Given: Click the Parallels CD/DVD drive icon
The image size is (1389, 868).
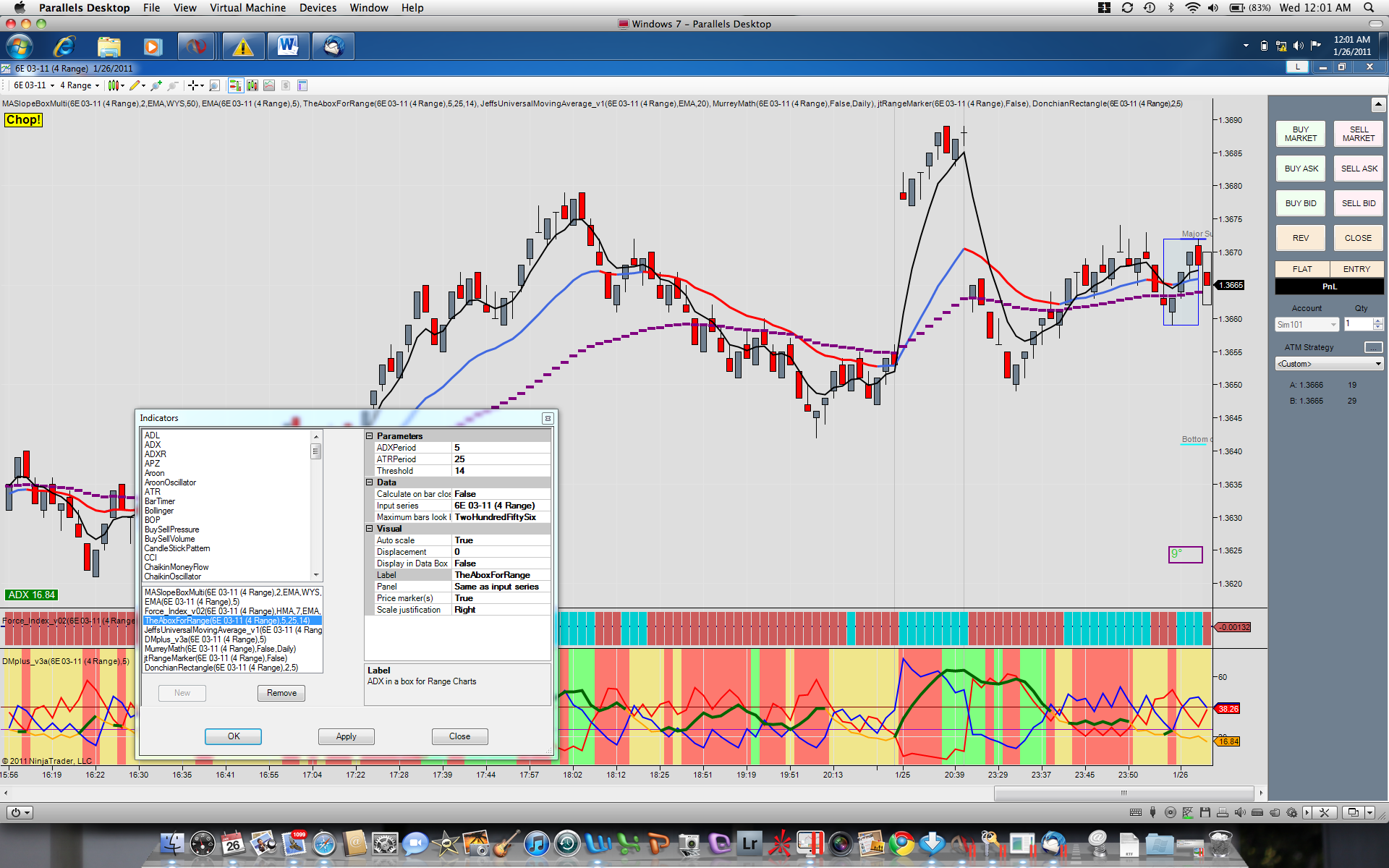Looking at the screenshot, I should pos(1171,812).
